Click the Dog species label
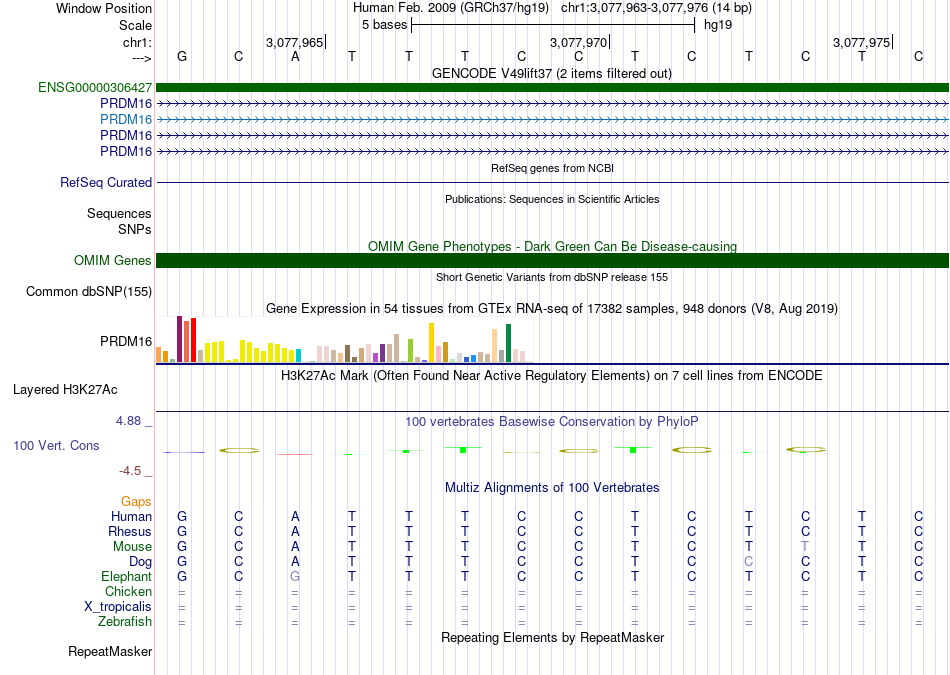Screen dimensions: 950x675 tap(140, 562)
